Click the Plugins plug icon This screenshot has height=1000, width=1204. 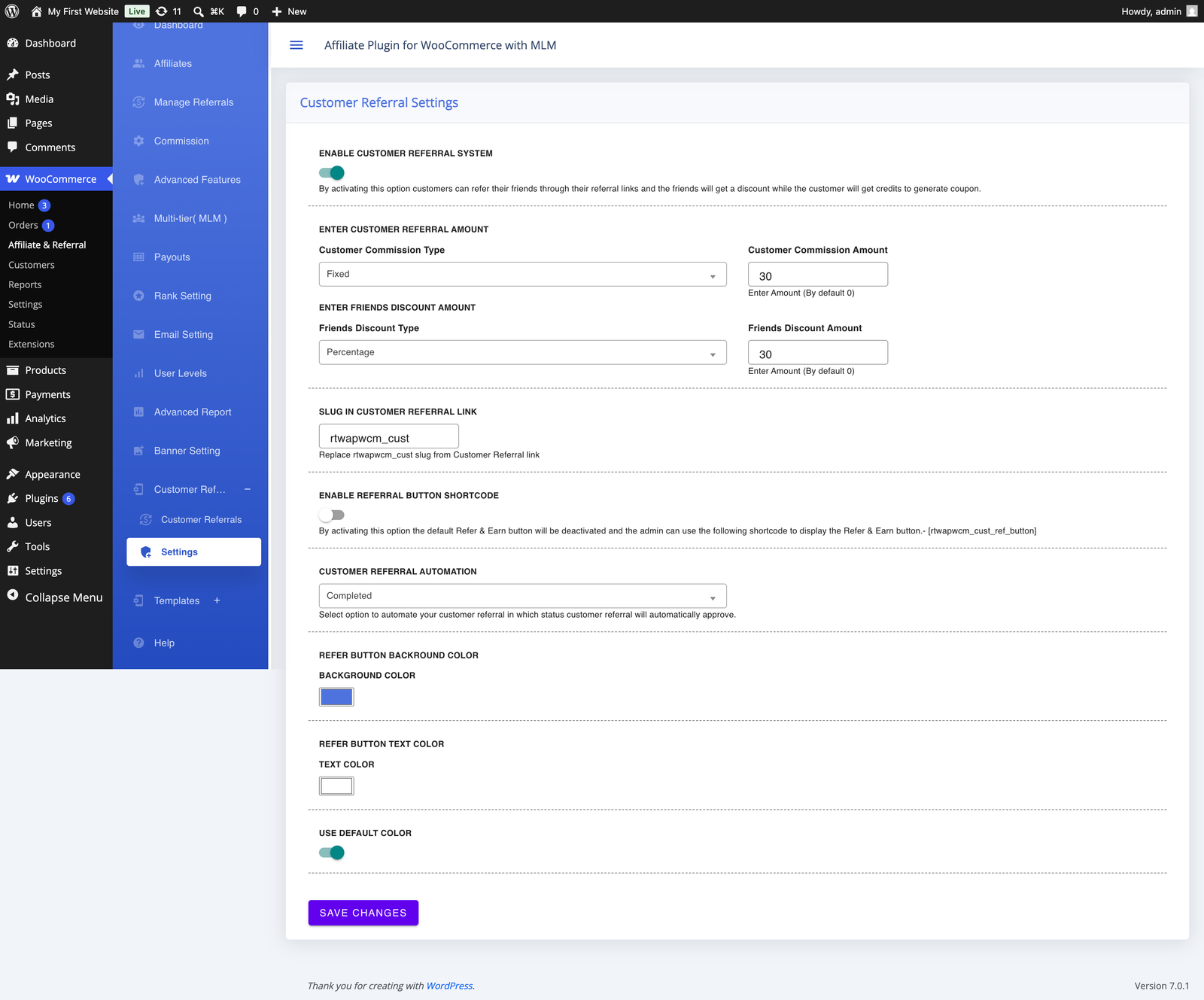[x=13, y=498]
